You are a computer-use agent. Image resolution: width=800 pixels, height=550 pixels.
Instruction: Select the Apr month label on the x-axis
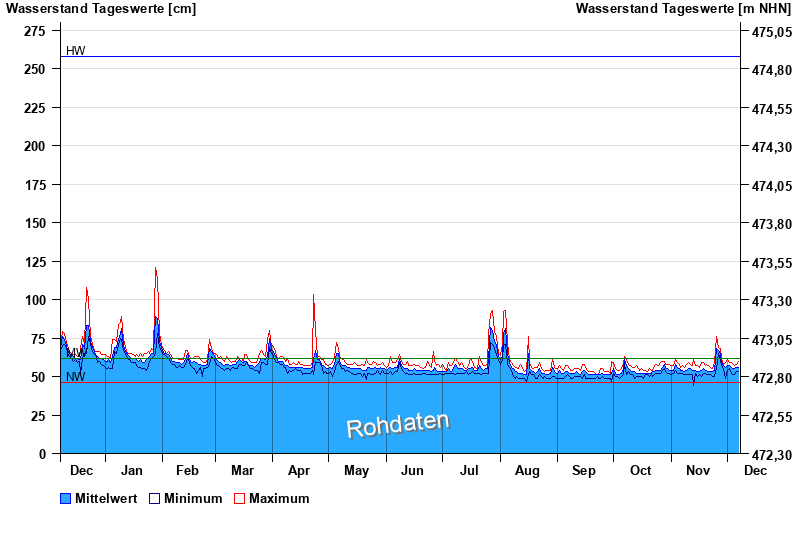[x=299, y=470]
